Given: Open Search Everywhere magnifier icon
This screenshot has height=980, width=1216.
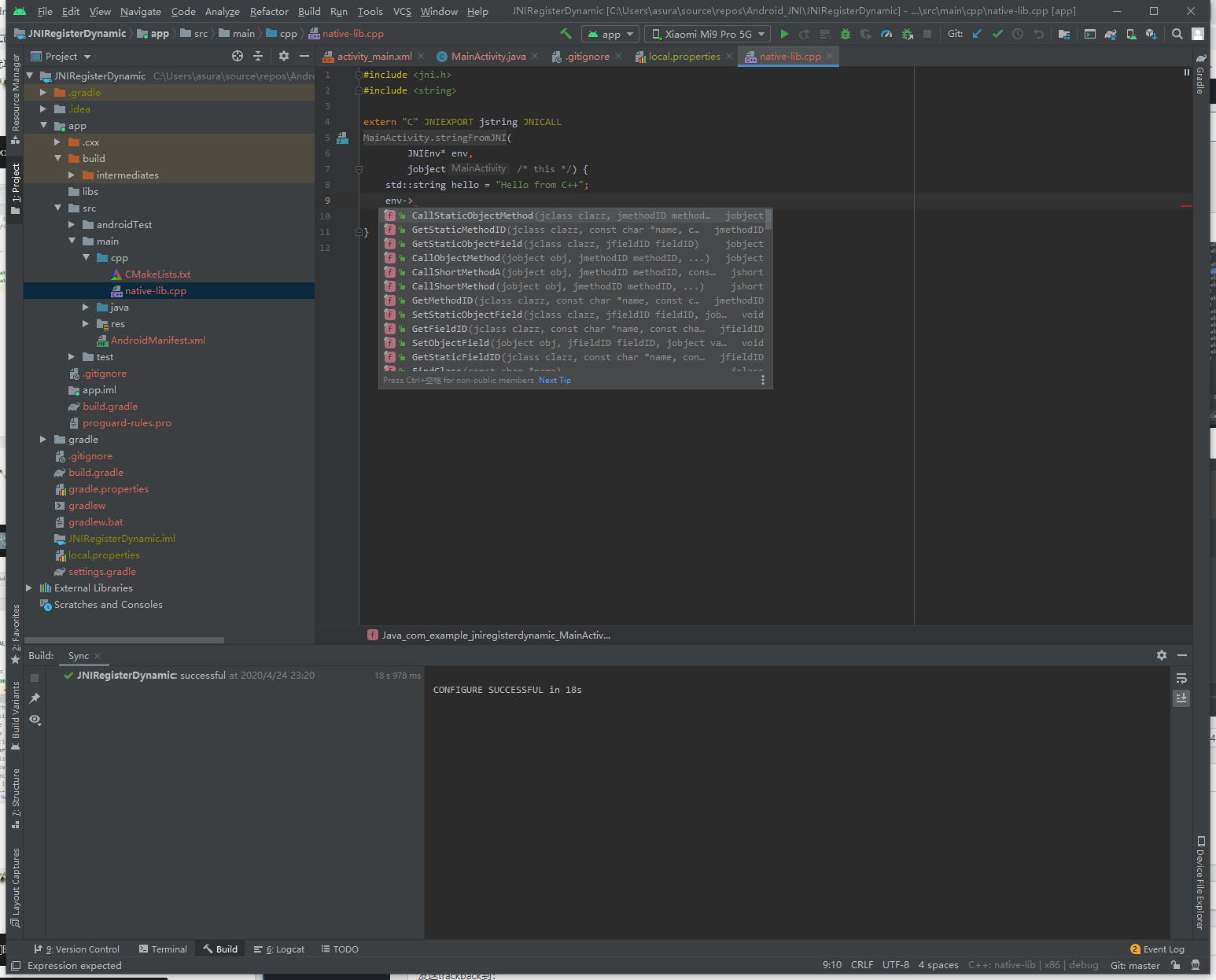Looking at the screenshot, I should click(x=1177, y=34).
